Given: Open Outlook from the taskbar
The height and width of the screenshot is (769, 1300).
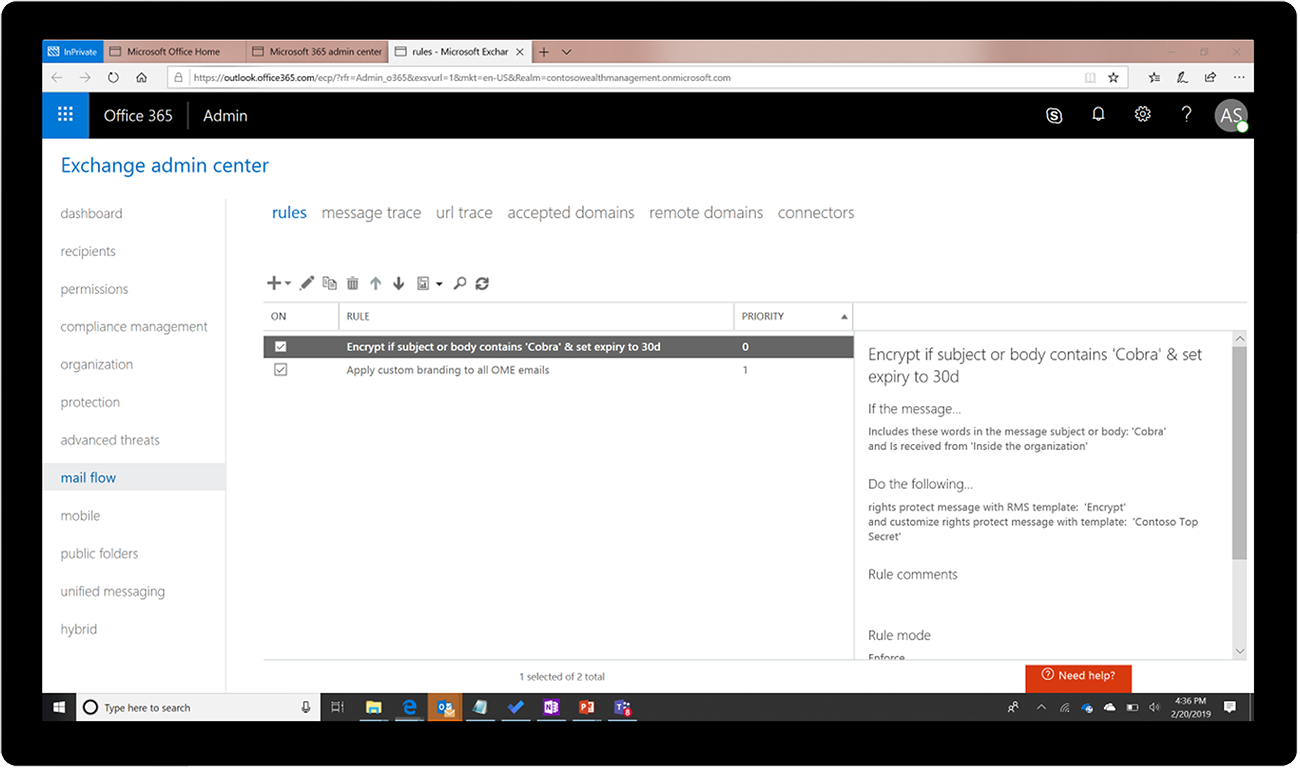Looking at the screenshot, I should tap(445, 707).
